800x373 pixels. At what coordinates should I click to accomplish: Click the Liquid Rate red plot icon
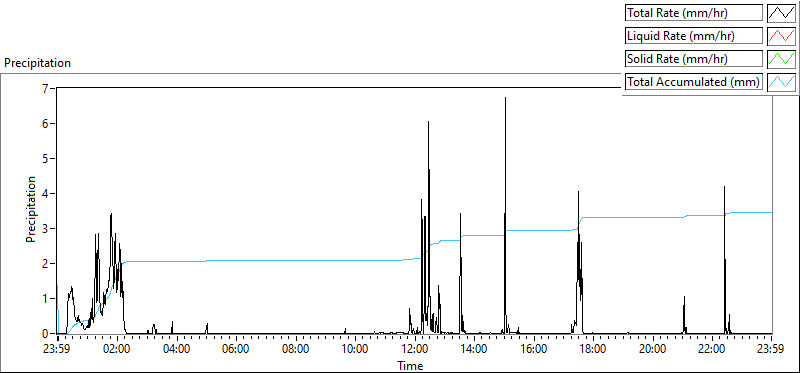pos(781,36)
